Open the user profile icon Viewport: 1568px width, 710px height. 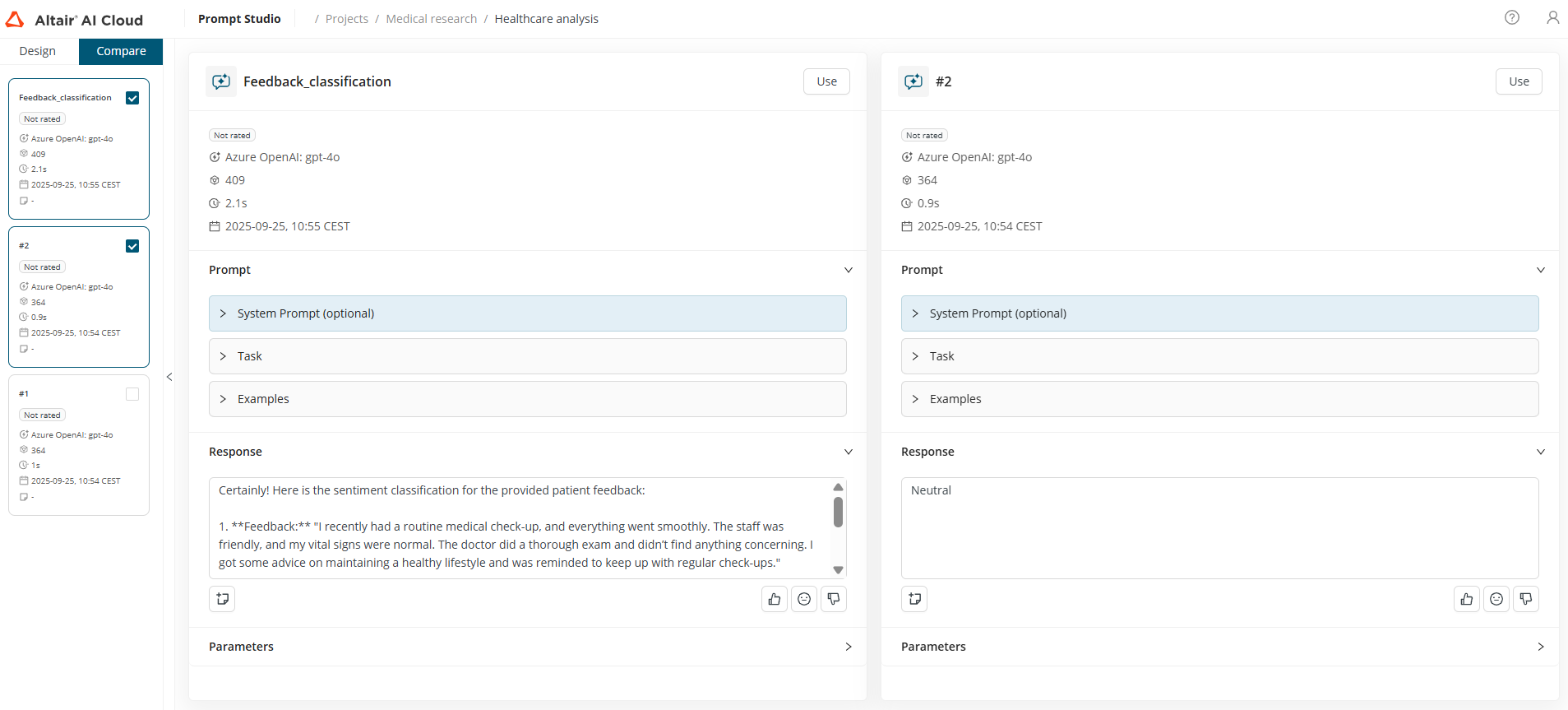tap(1552, 17)
